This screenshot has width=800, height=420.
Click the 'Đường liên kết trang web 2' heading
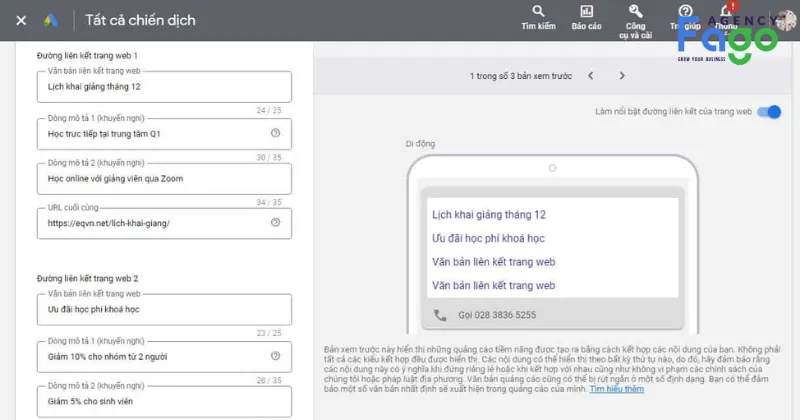[87, 279]
